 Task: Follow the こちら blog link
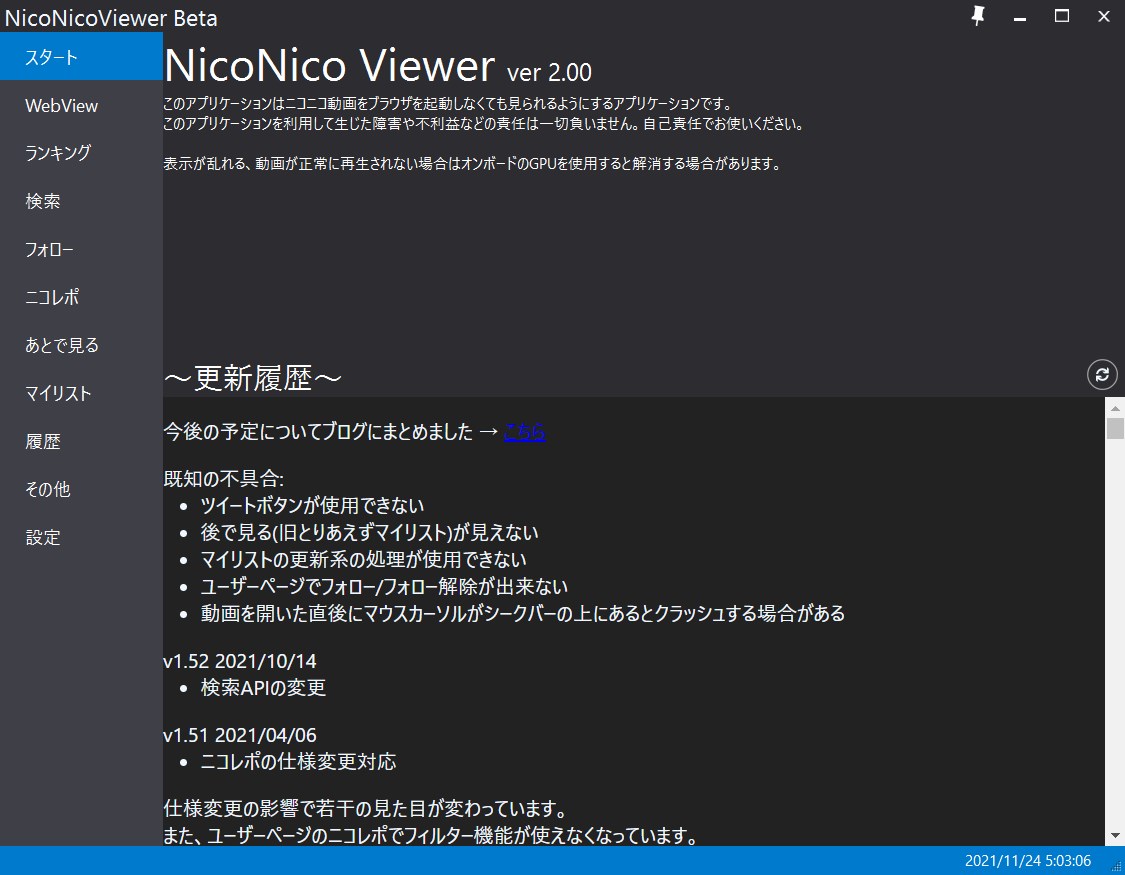524,432
